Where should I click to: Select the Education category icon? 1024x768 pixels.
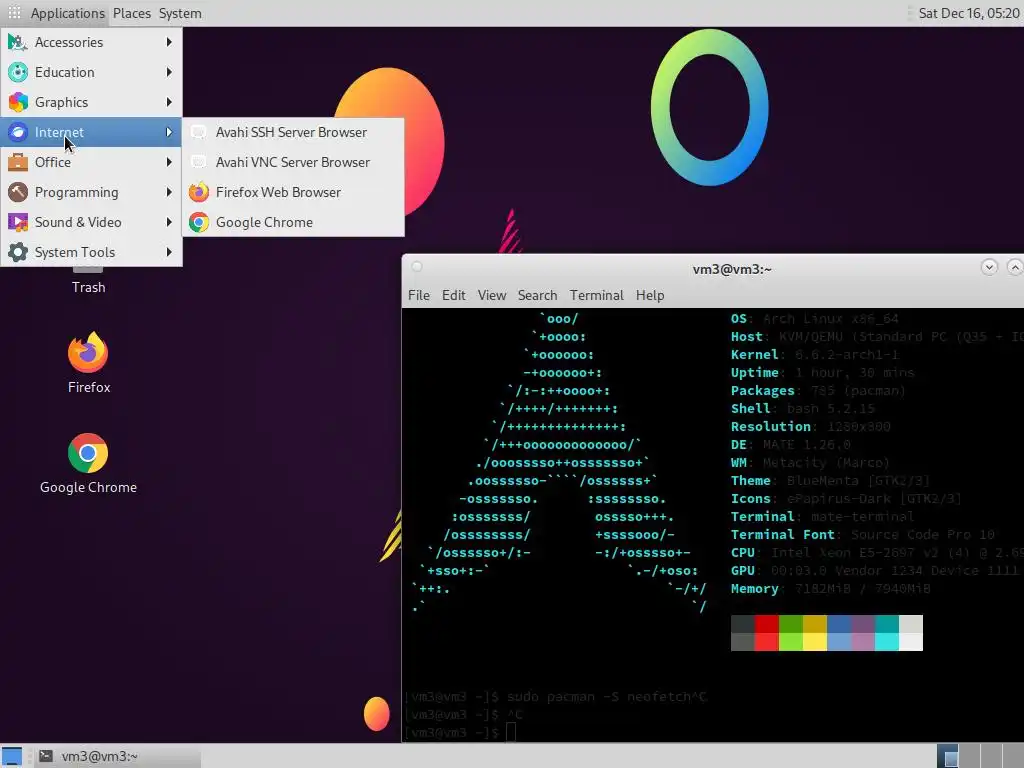(x=18, y=72)
